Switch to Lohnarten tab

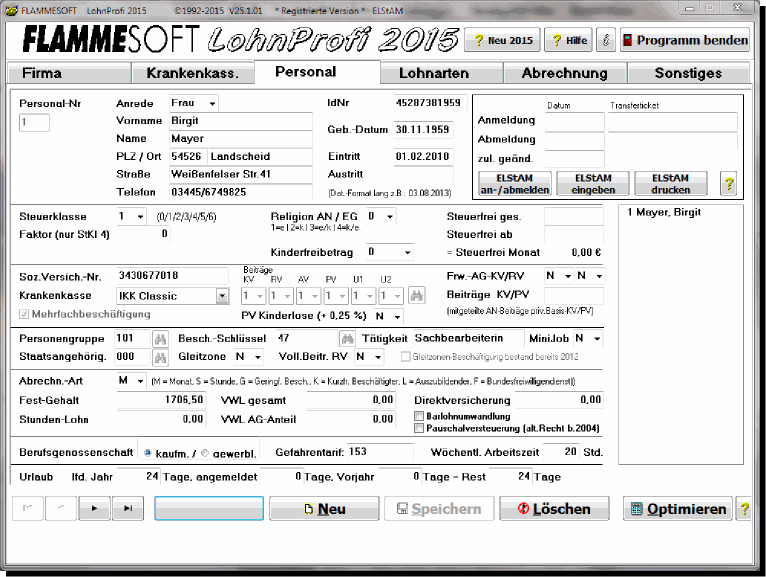(x=442, y=73)
